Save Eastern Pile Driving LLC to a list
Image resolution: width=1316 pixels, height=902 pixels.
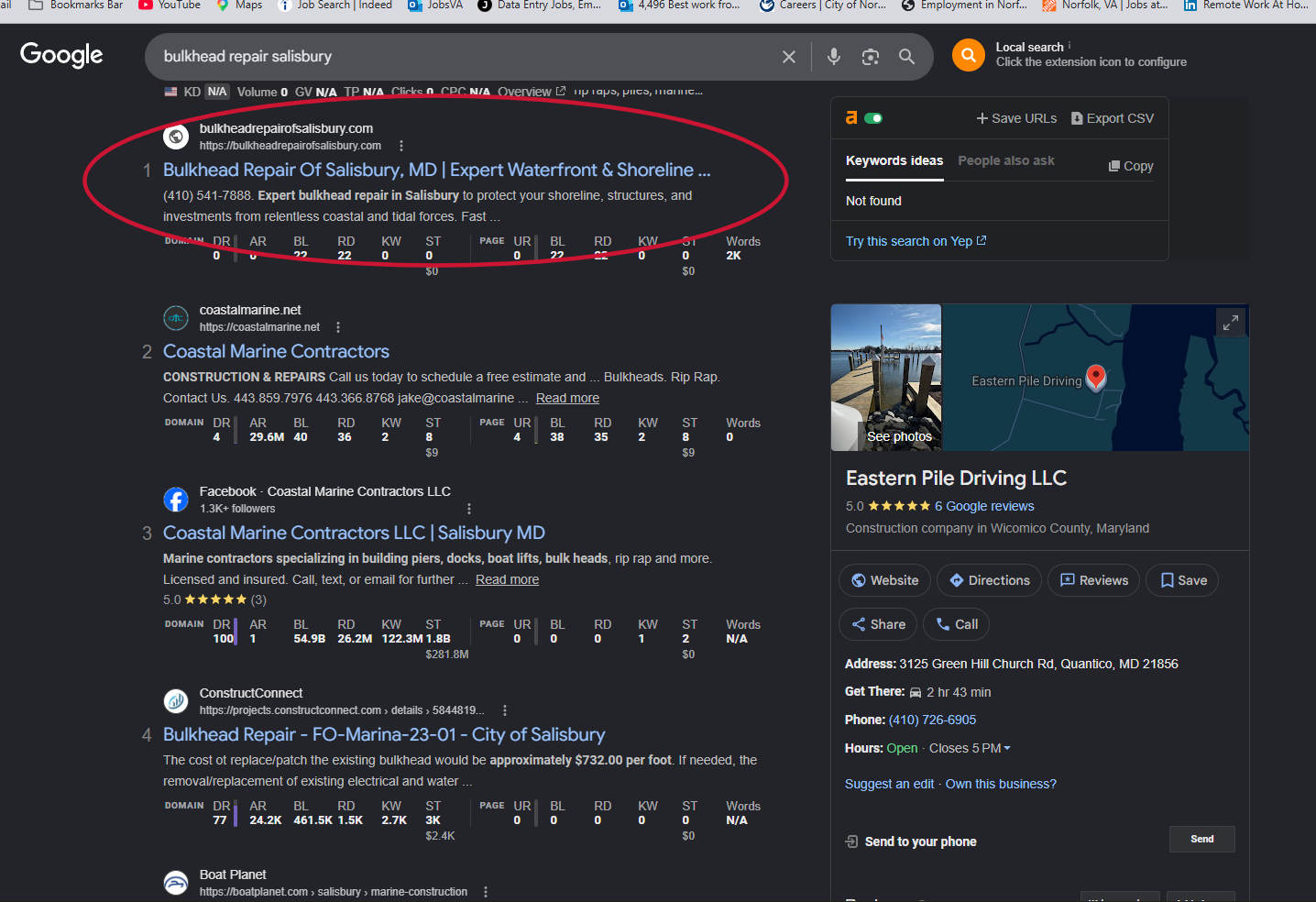click(1183, 580)
